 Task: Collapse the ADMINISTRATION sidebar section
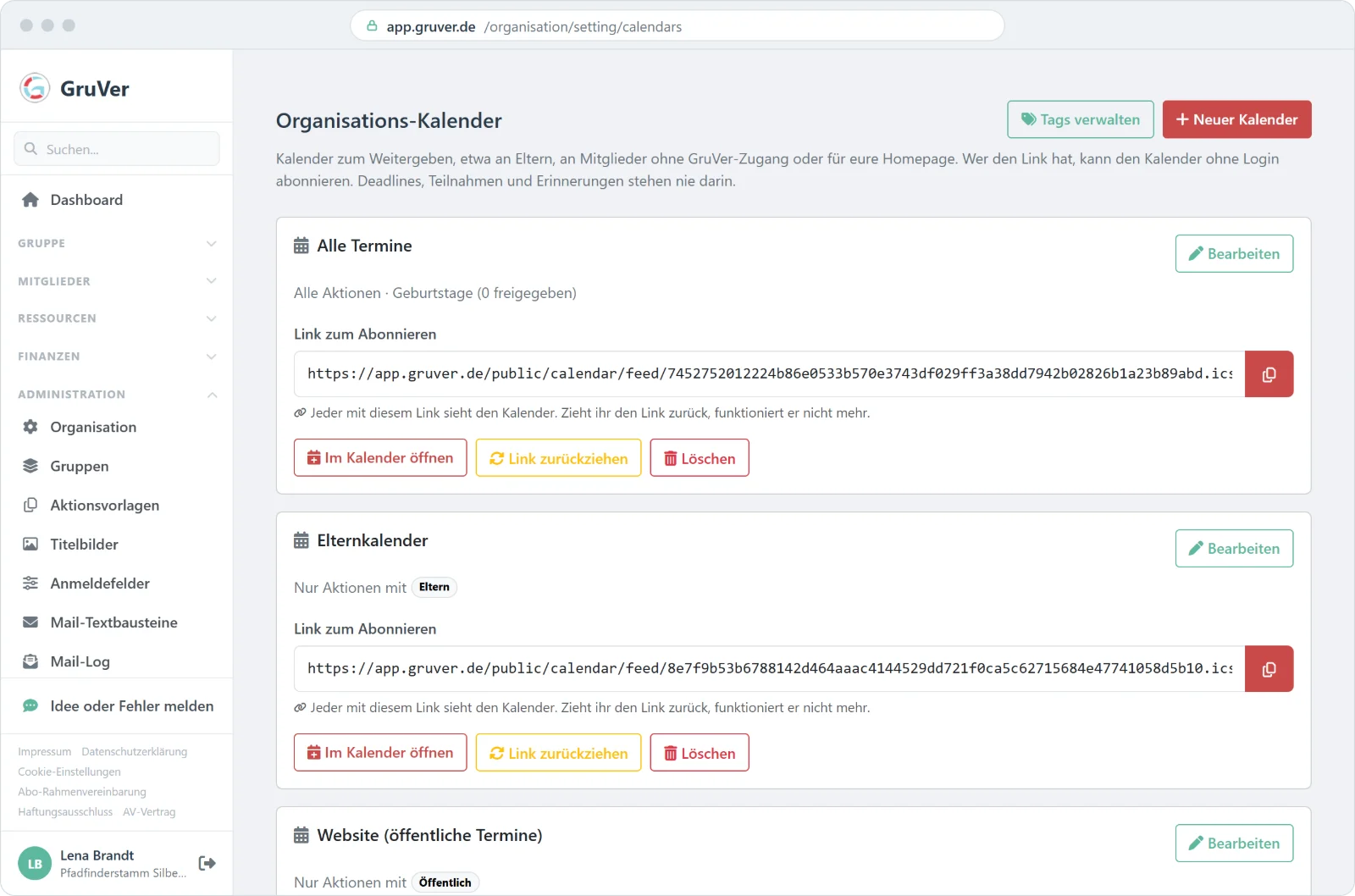click(x=117, y=395)
